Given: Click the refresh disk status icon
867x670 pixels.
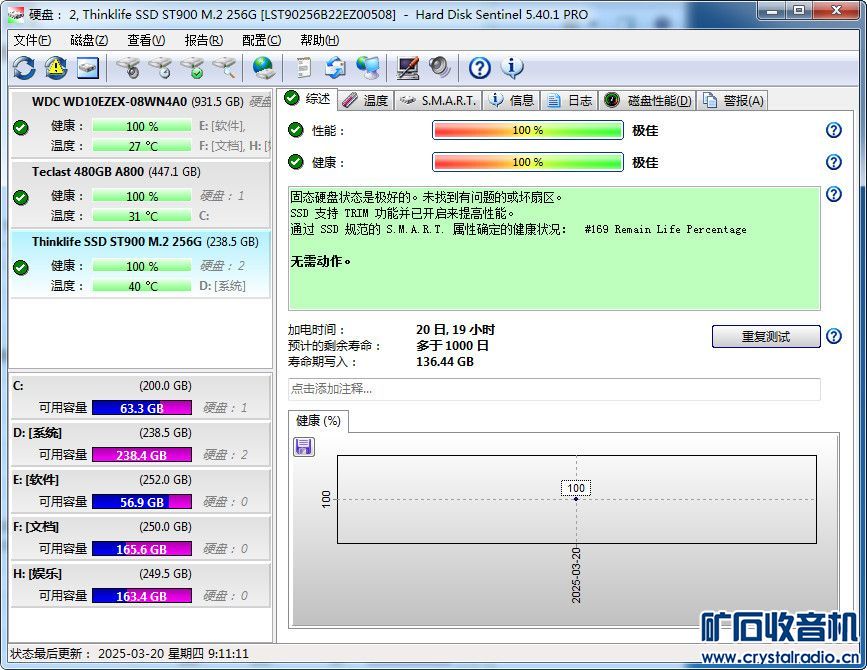Looking at the screenshot, I should [24, 69].
